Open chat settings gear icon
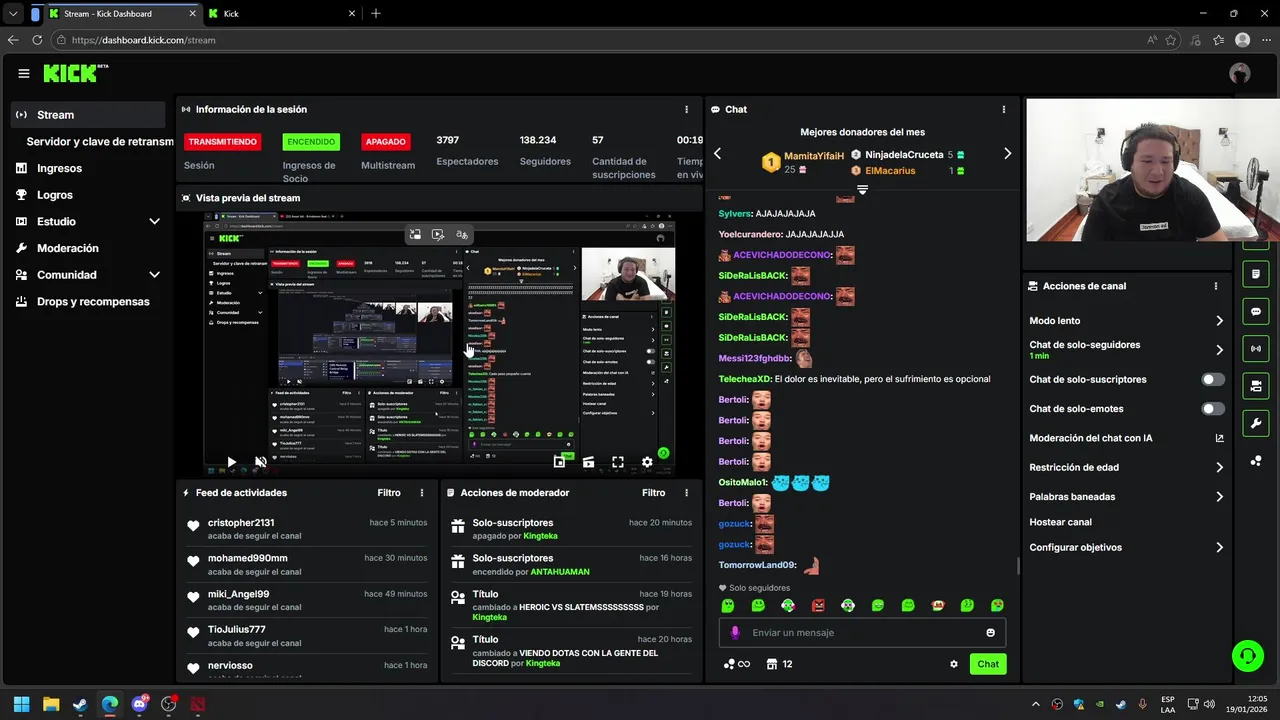The height and width of the screenshot is (720, 1280). [954, 664]
